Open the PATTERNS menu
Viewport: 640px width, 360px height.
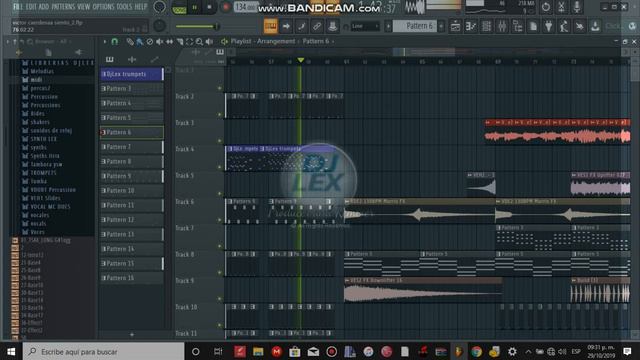(x=63, y=7)
